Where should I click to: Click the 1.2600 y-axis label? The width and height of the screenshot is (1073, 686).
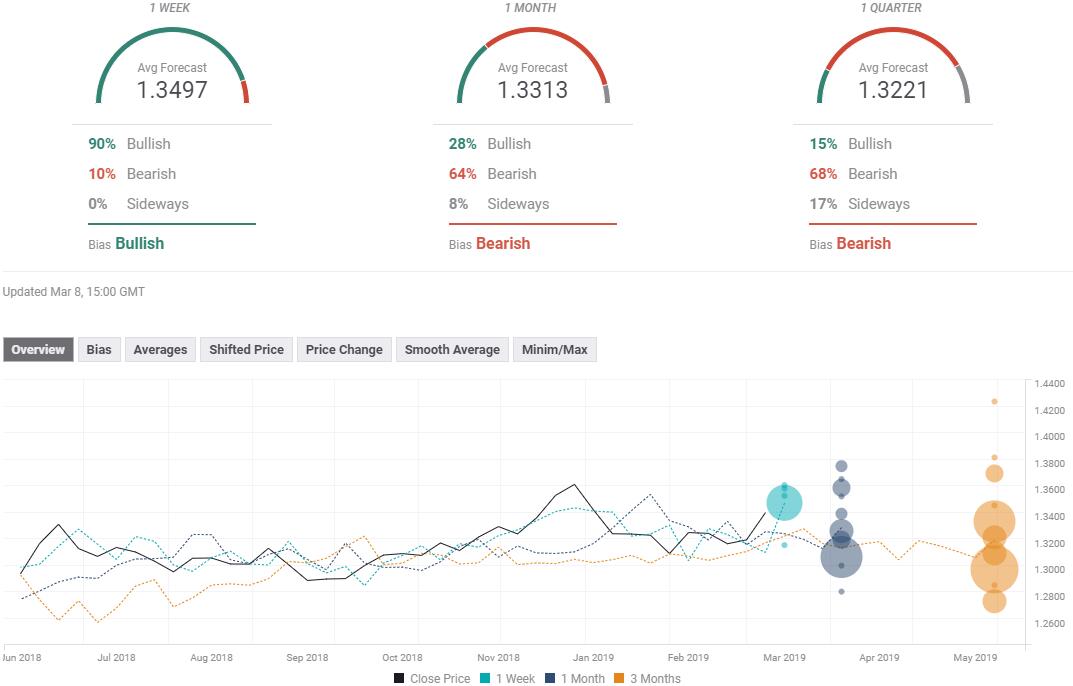[x=1050, y=623]
